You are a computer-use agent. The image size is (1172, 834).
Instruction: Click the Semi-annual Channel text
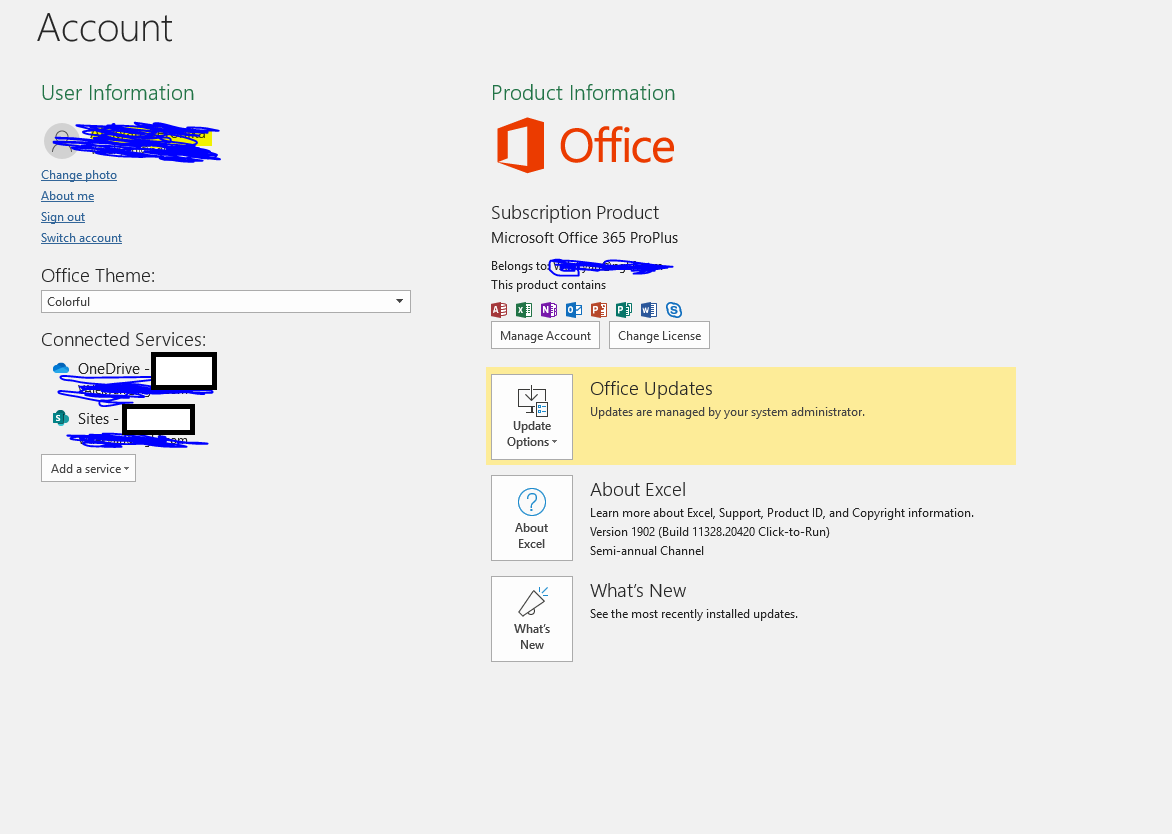pyautogui.click(x=647, y=551)
